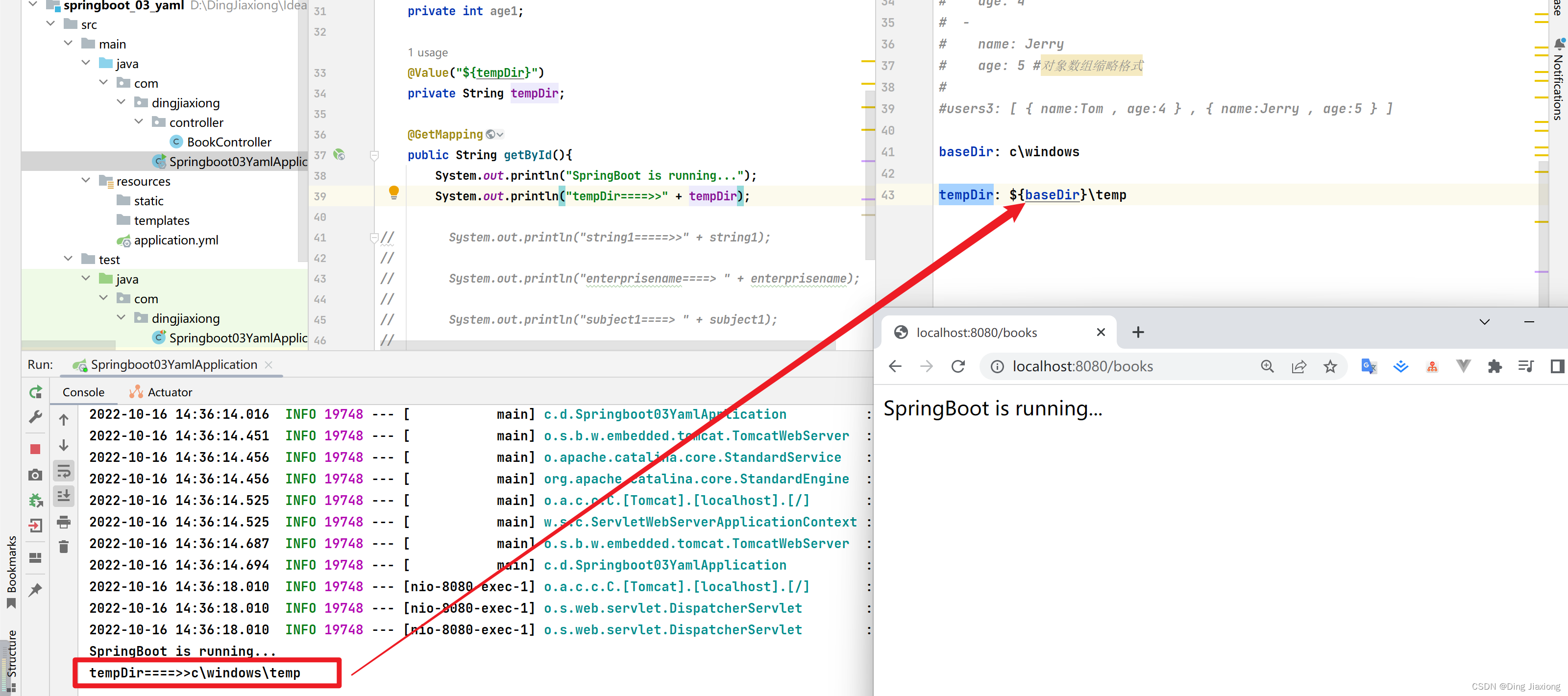Click the console down arrow icon
The width and height of the screenshot is (1568, 696).
point(64,445)
